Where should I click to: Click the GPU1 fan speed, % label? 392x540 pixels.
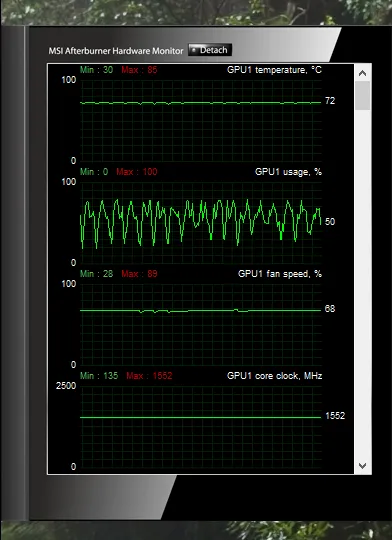[x=280, y=274]
